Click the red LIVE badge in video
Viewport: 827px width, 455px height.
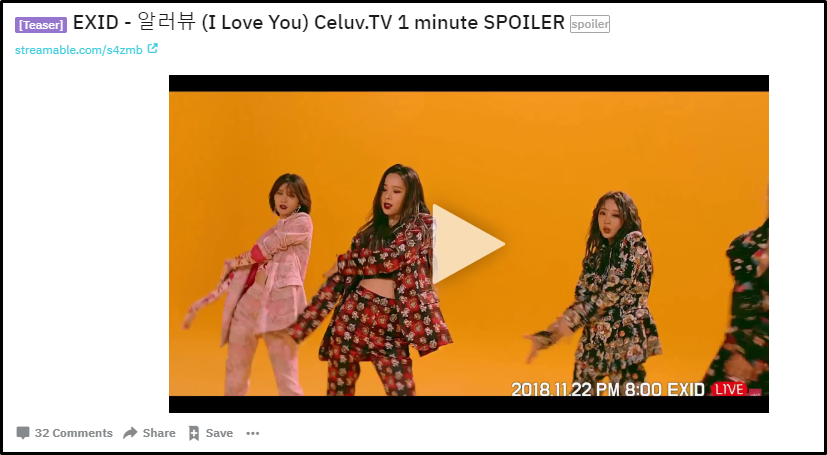[729, 390]
